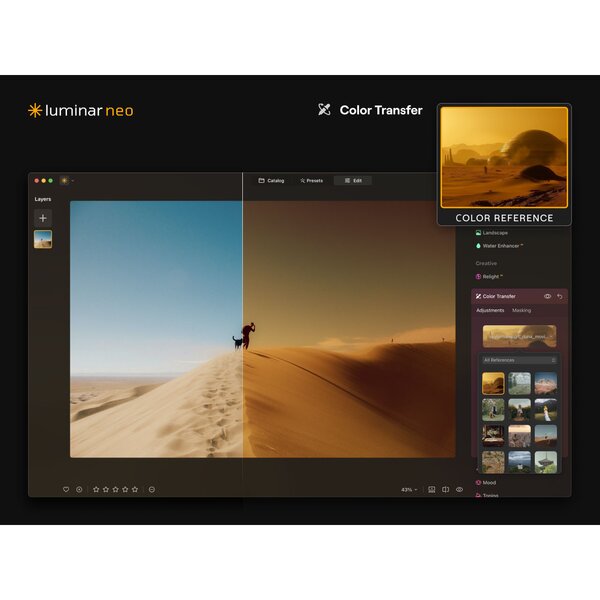This screenshot has width=600, height=600.
Task: Toggle Color Transfer visibility eye icon
Action: (547, 296)
